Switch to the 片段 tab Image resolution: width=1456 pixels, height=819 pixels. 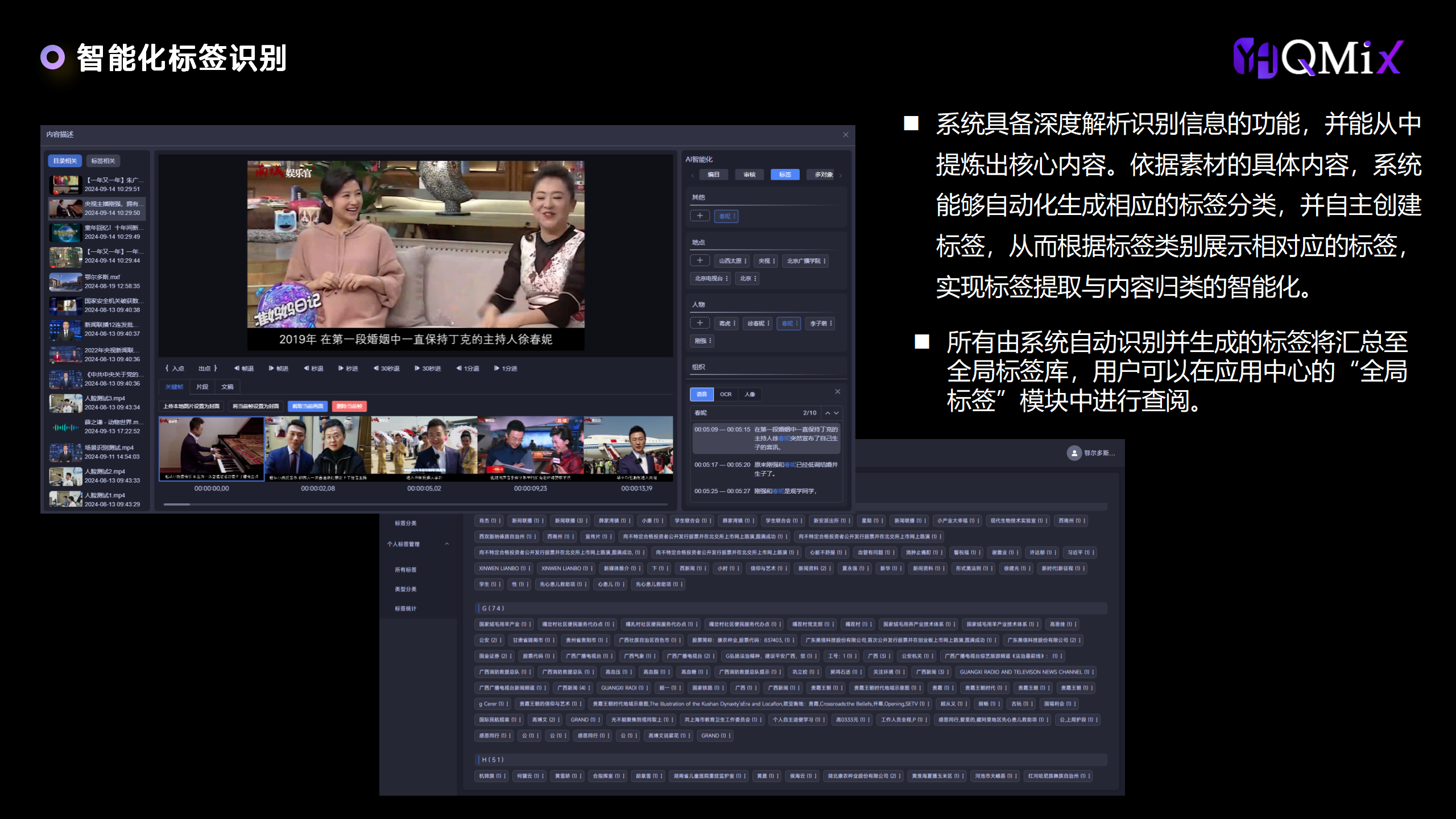click(202, 387)
